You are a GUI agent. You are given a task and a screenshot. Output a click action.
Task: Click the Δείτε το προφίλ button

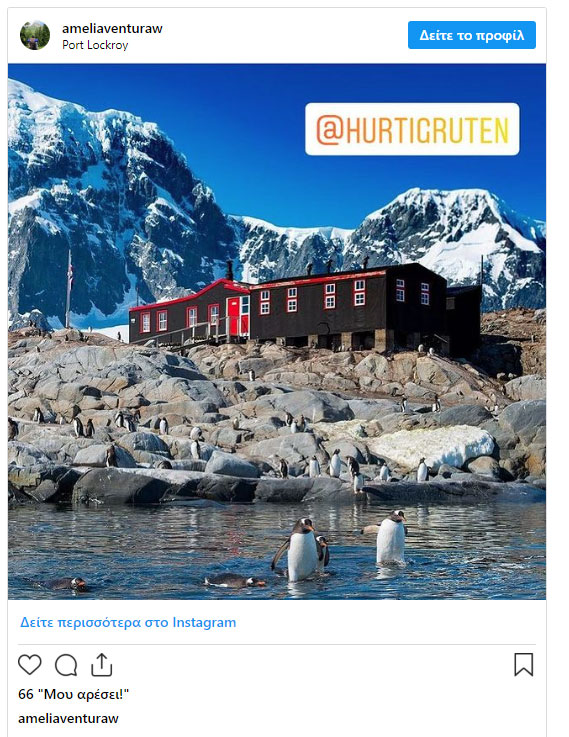point(472,35)
